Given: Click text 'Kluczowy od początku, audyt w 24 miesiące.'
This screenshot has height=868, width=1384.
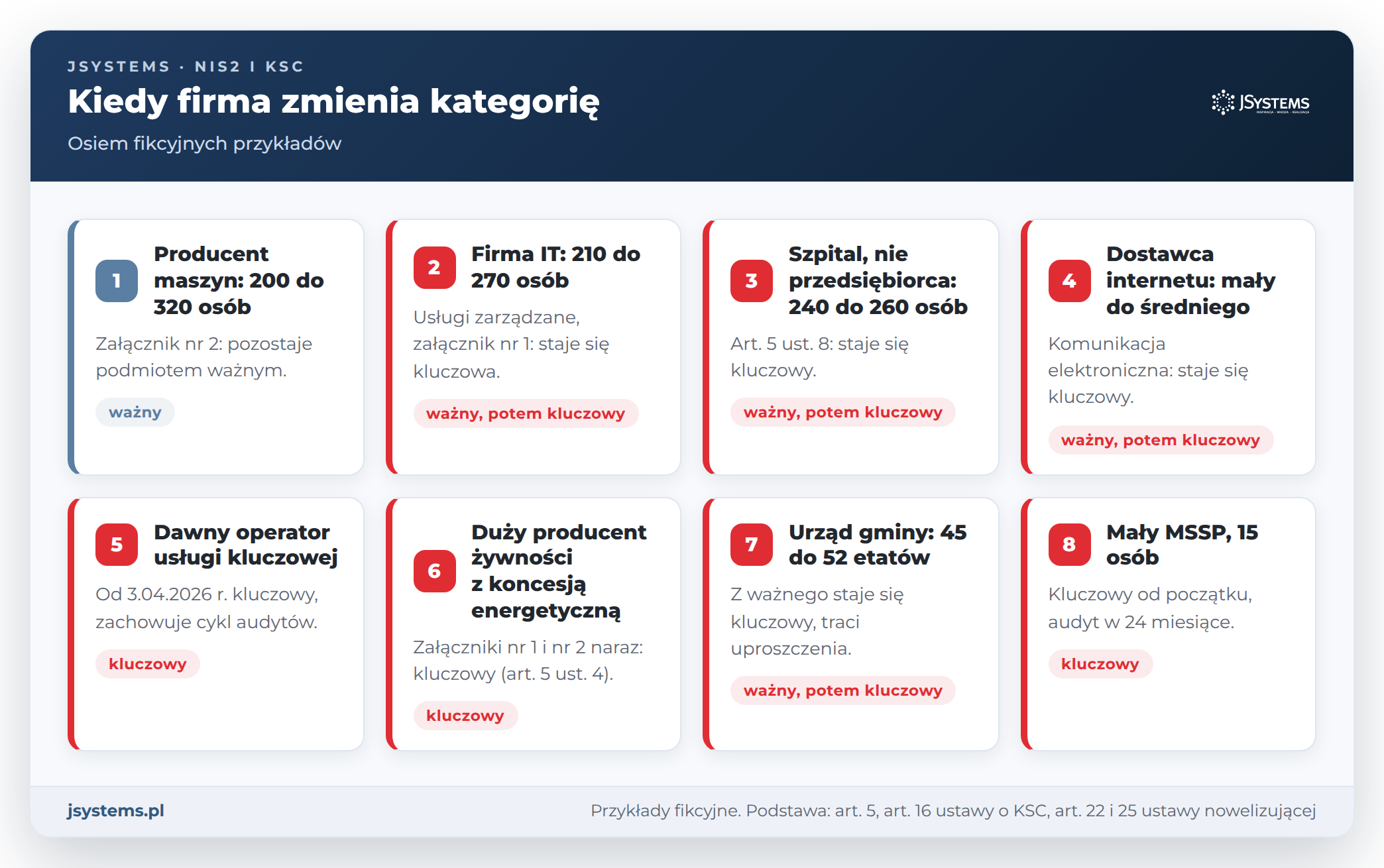Looking at the screenshot, I should [1150, 608].
